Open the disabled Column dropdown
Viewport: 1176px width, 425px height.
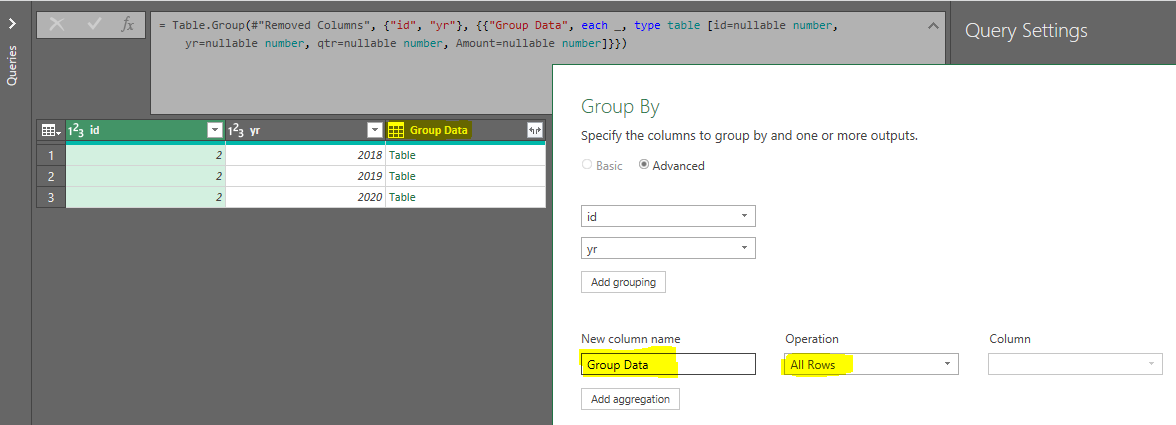click(x=1076, y=364)
